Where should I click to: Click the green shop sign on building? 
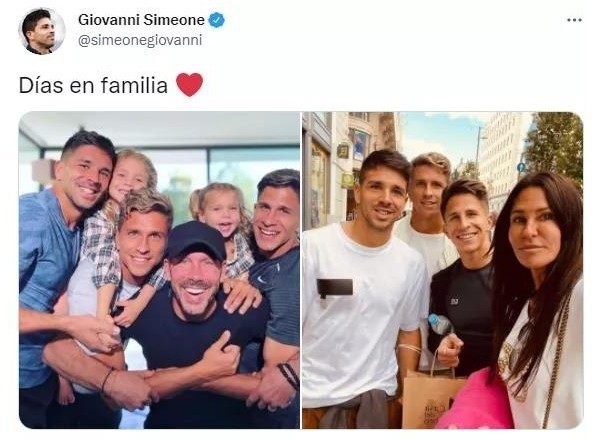(x=348, y=180)
